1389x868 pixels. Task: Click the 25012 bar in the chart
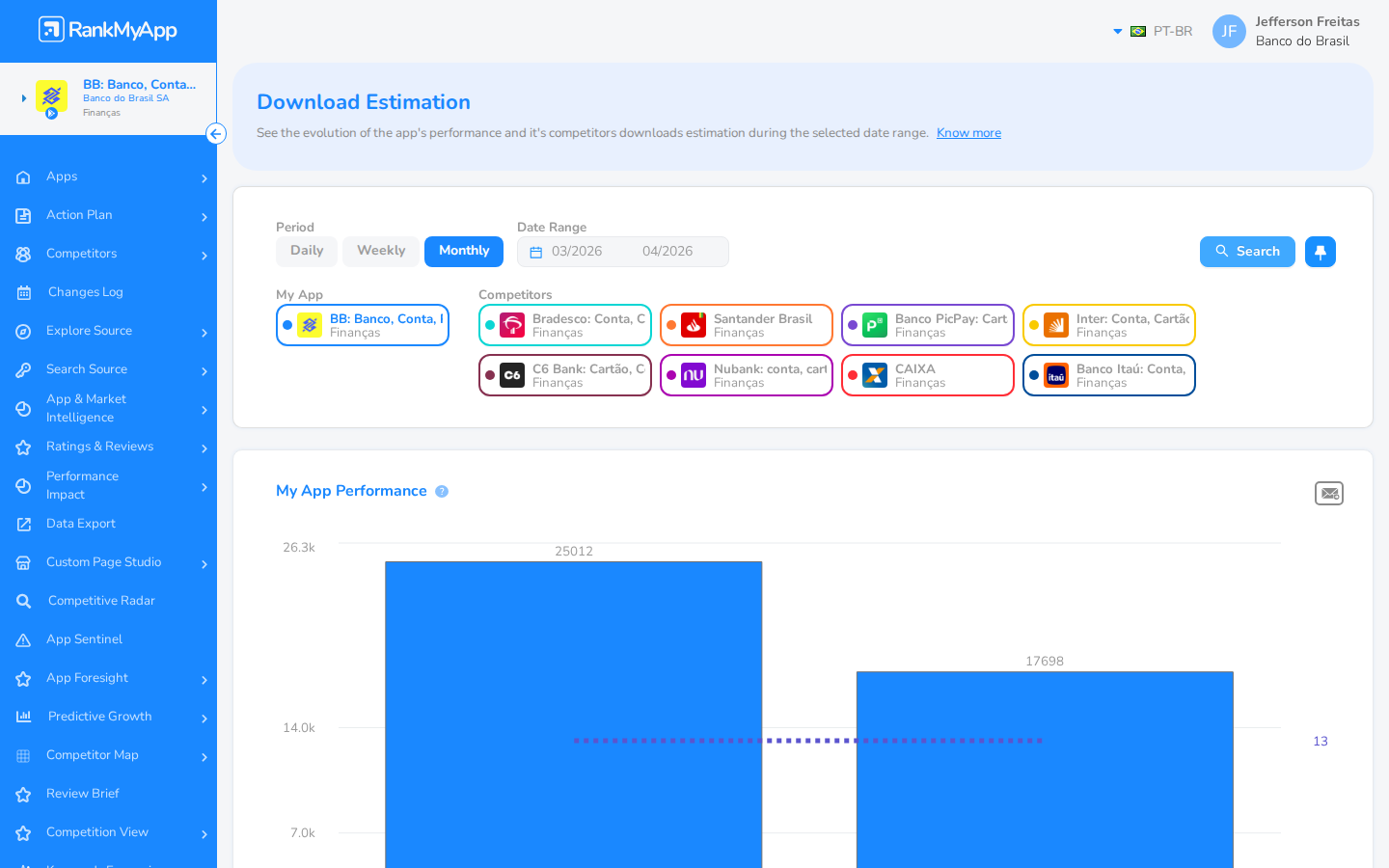pyautogui.click(x=574, y=715)
